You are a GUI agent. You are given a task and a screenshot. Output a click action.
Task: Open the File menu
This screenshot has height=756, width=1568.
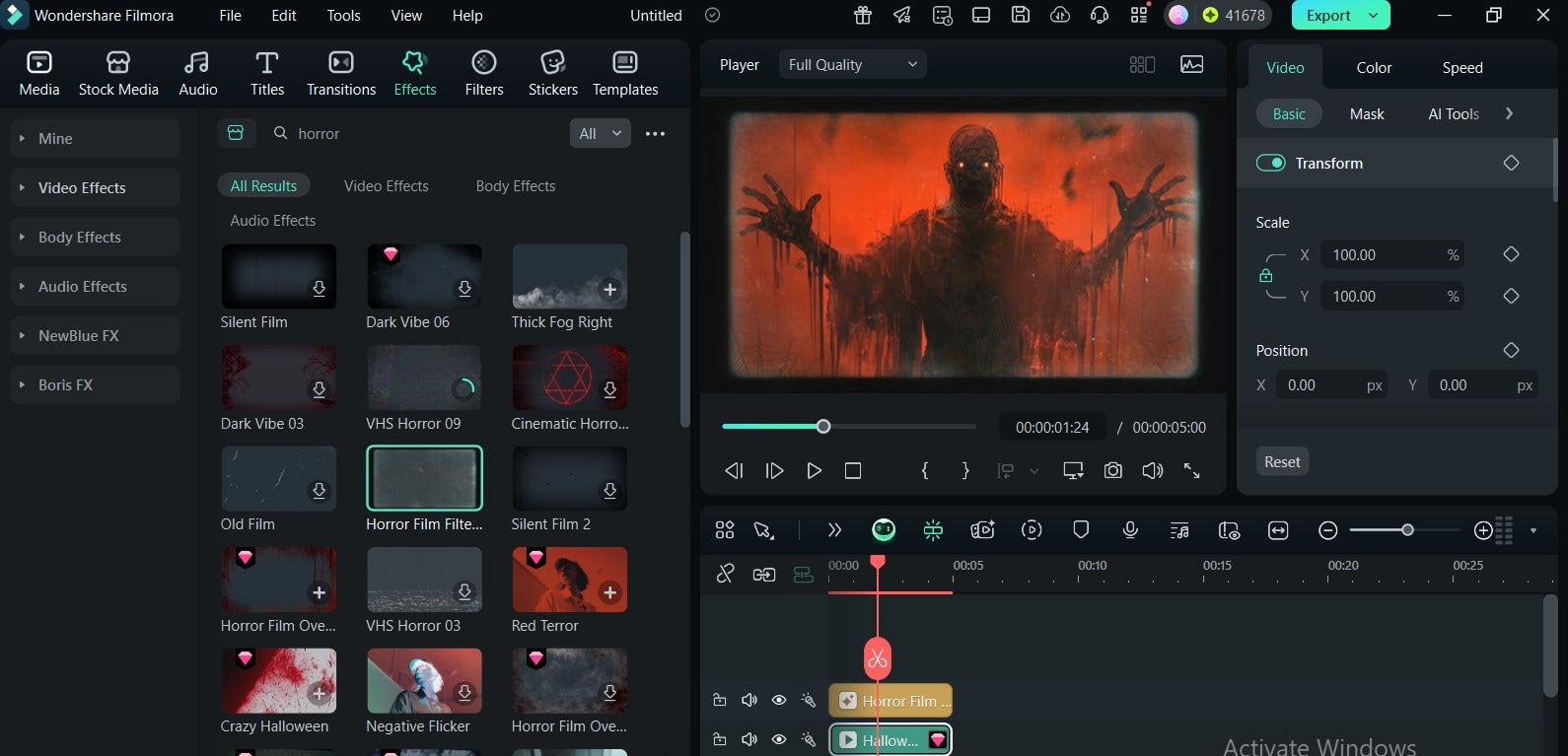point(230,15)
